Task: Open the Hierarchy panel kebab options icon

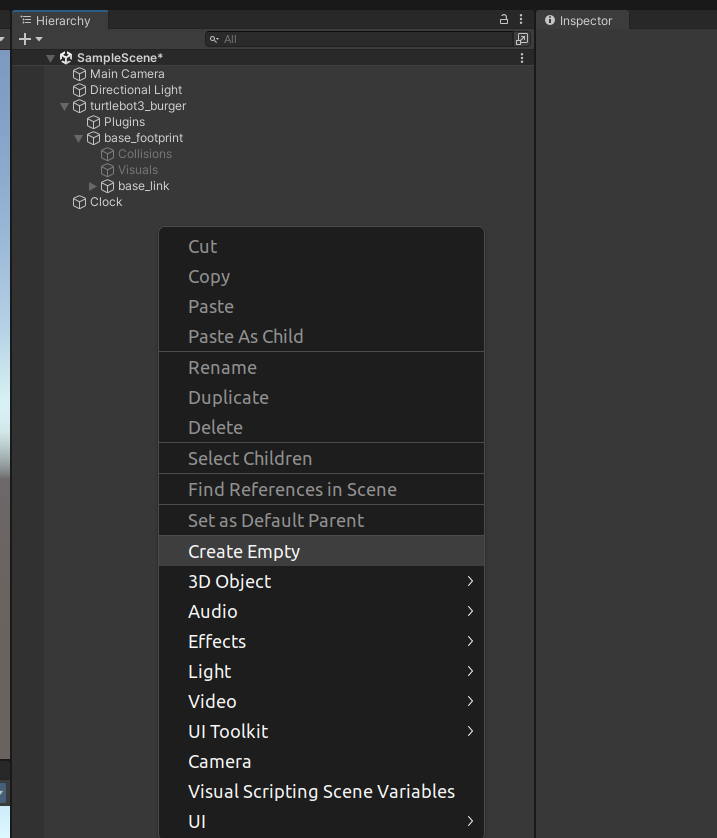Action: [519, 20]
